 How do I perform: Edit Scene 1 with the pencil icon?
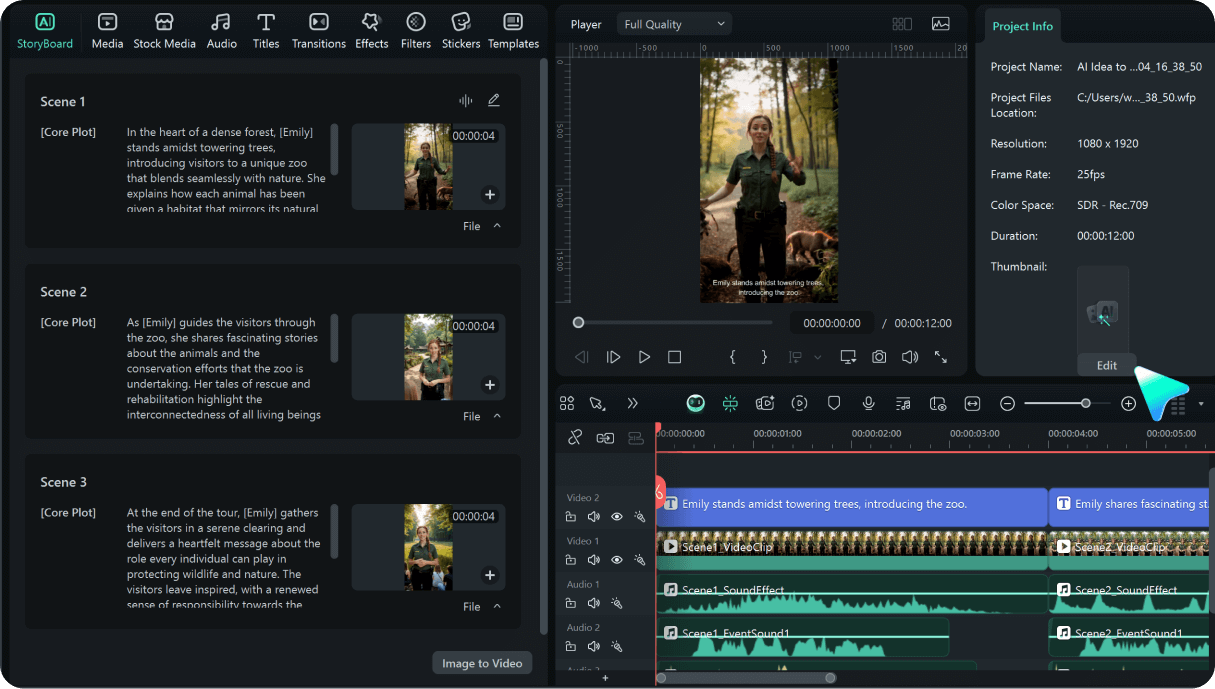[x=493, y=101]
